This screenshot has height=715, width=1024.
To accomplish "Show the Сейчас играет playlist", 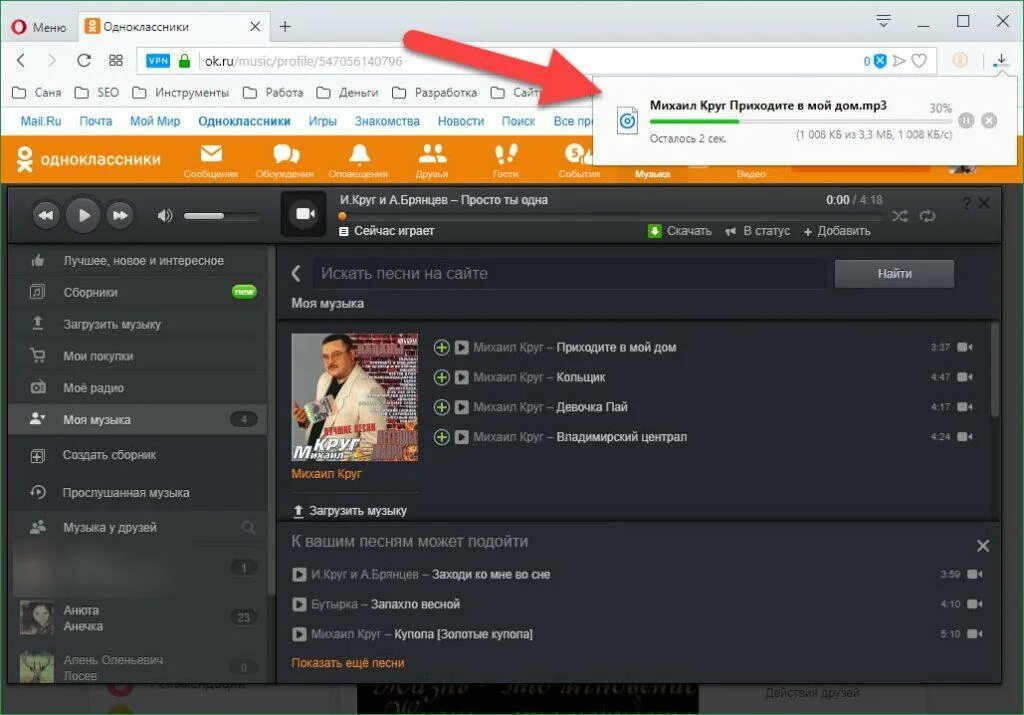I will [387, 231].
